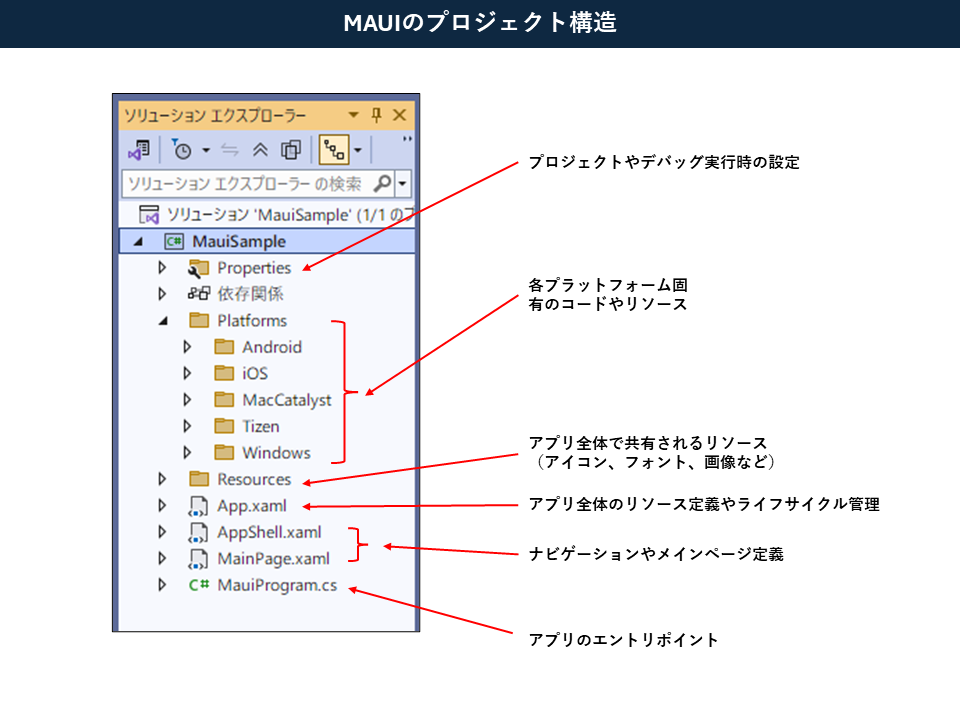Screen dimensions: 960x720
Task: Click the show all files icon
Action: (291, 150)
